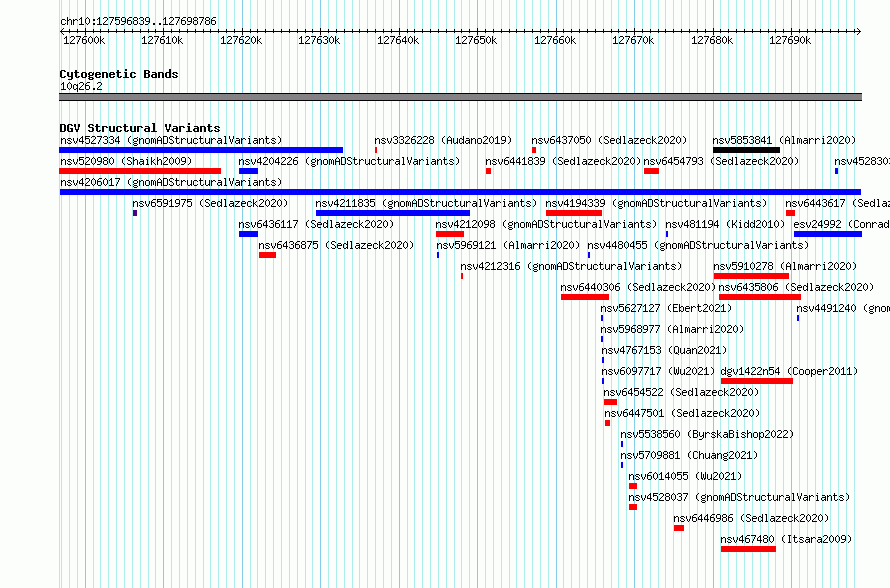Viewport: 890px width, 588px height.
Task: Click the nsv4527334 gnomAD variant label
Action: click(171, 140)
